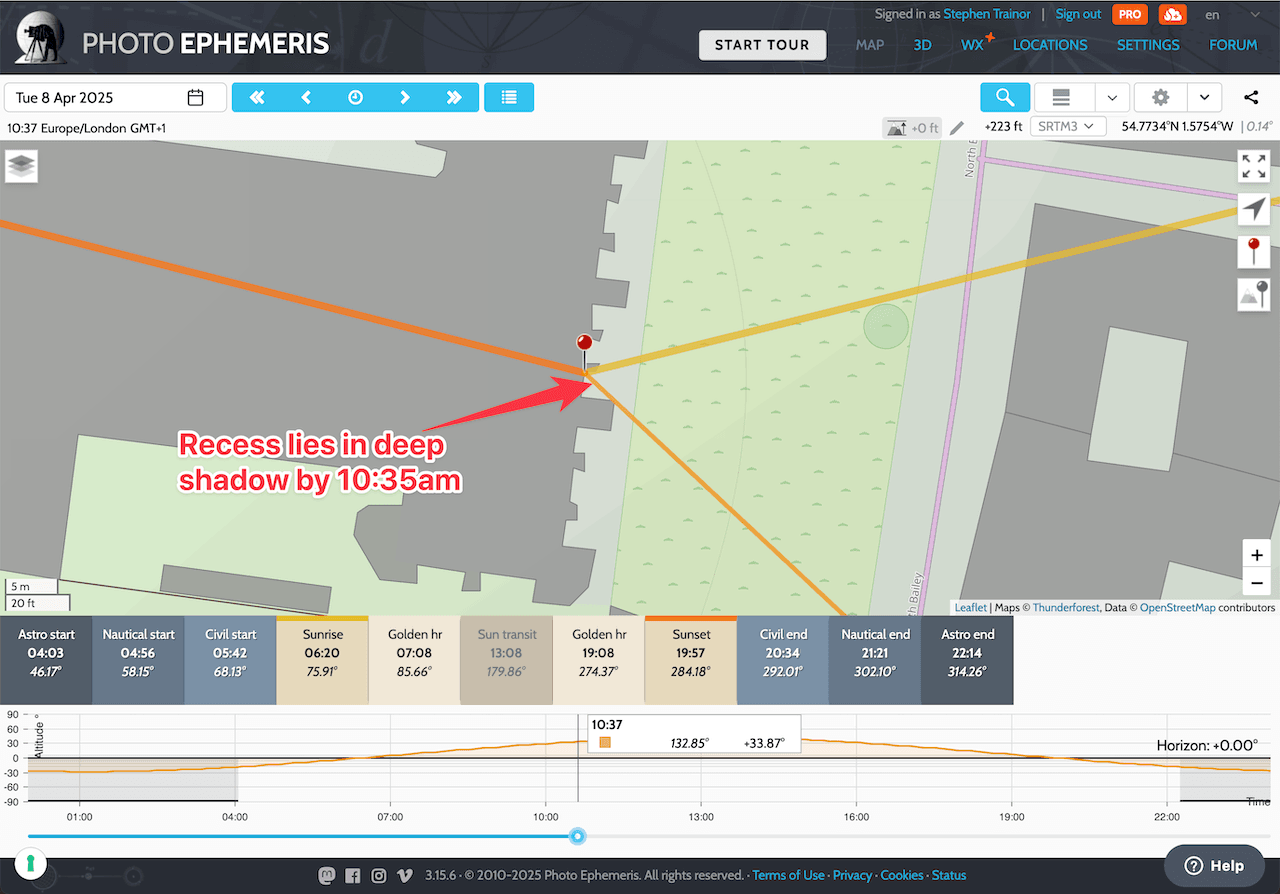Switch to the MAP tab
The width and height of the screenshot is (1280, 894).
tap(870, 45)
